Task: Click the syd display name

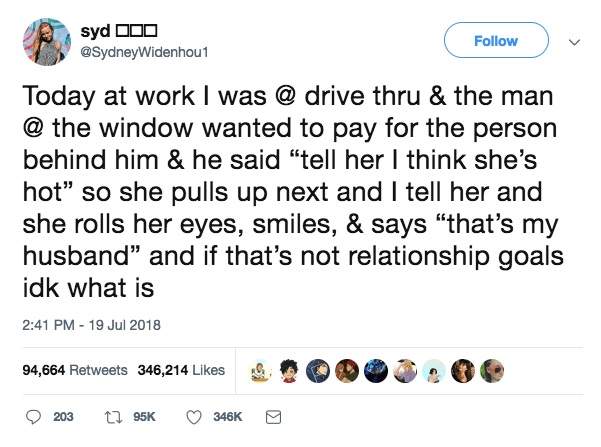Action: 96,29
